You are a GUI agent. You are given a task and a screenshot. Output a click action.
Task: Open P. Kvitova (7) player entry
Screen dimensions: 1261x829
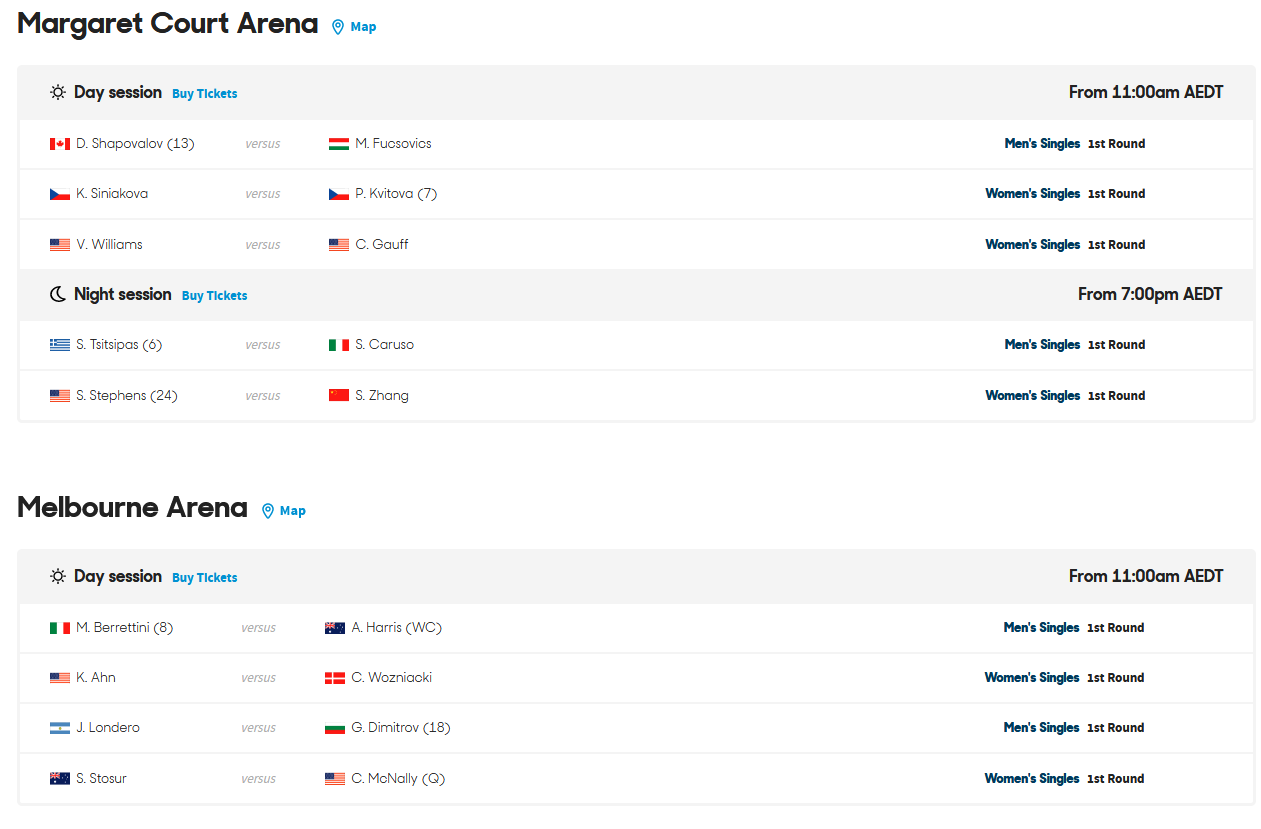(396, 194)
